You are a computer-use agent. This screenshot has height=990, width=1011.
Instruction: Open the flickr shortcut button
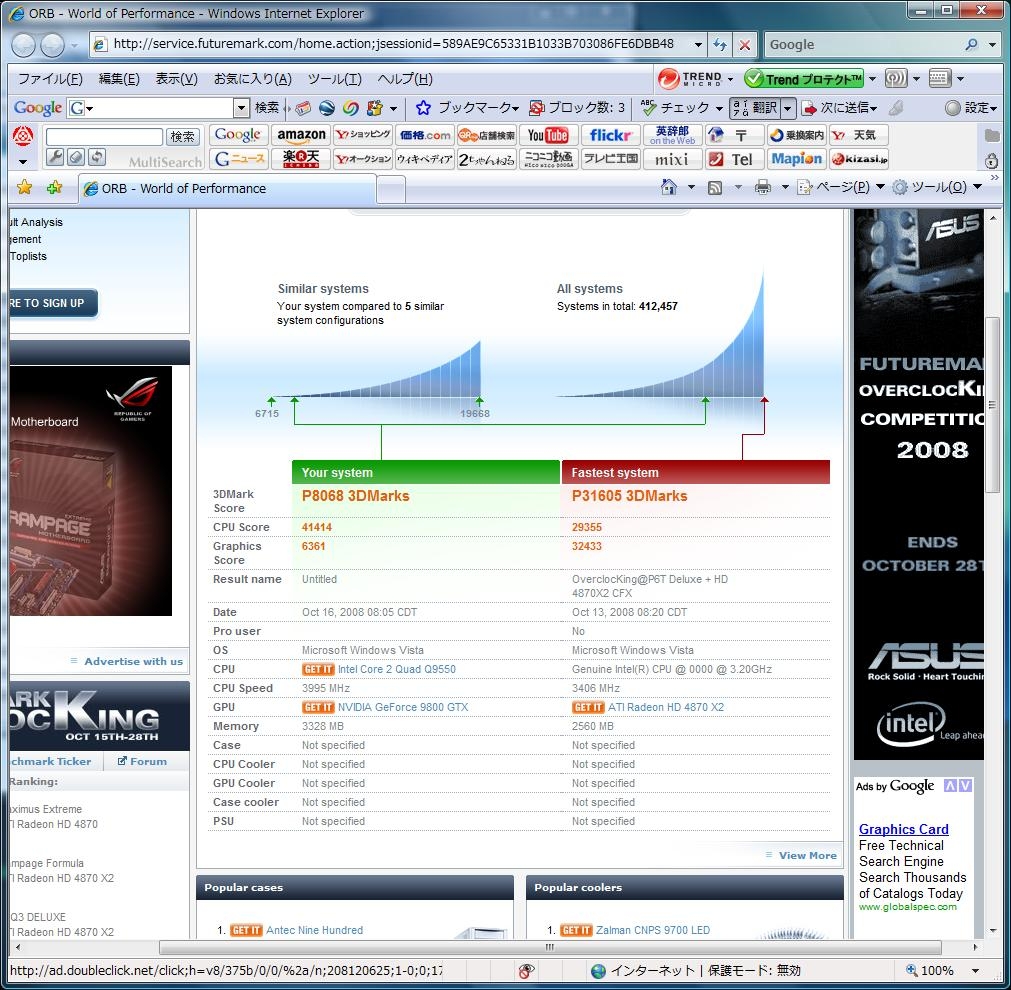pos(611,135)
